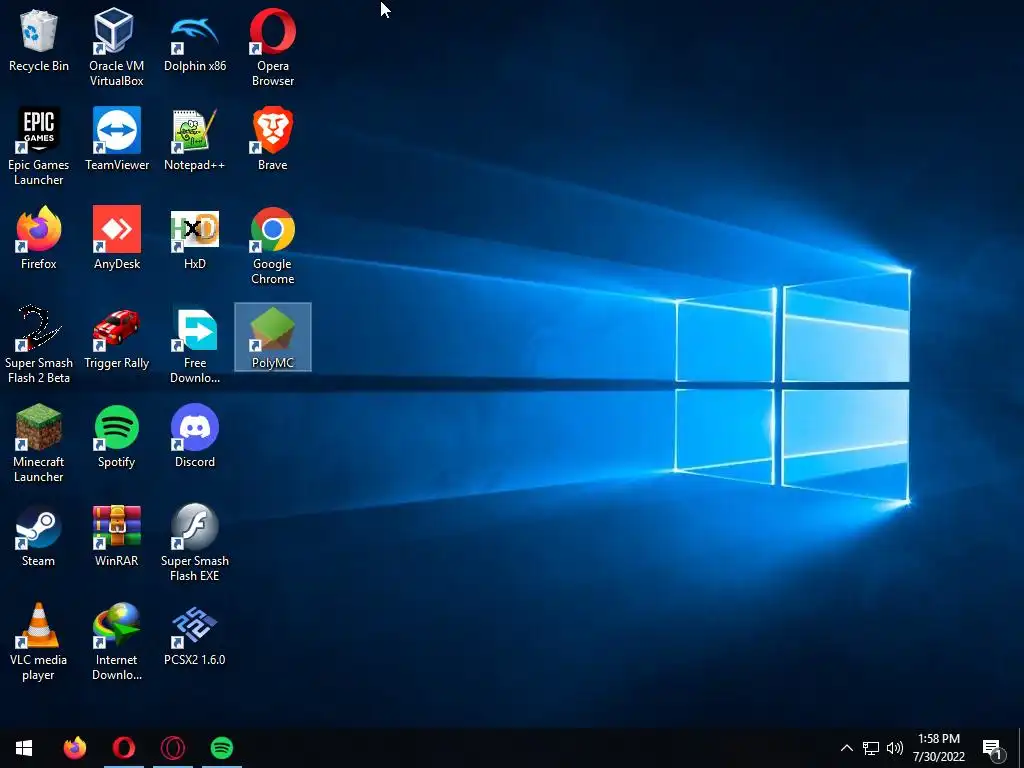Select the Epic Games Launcher shortcut

click(x=39, y=147)
